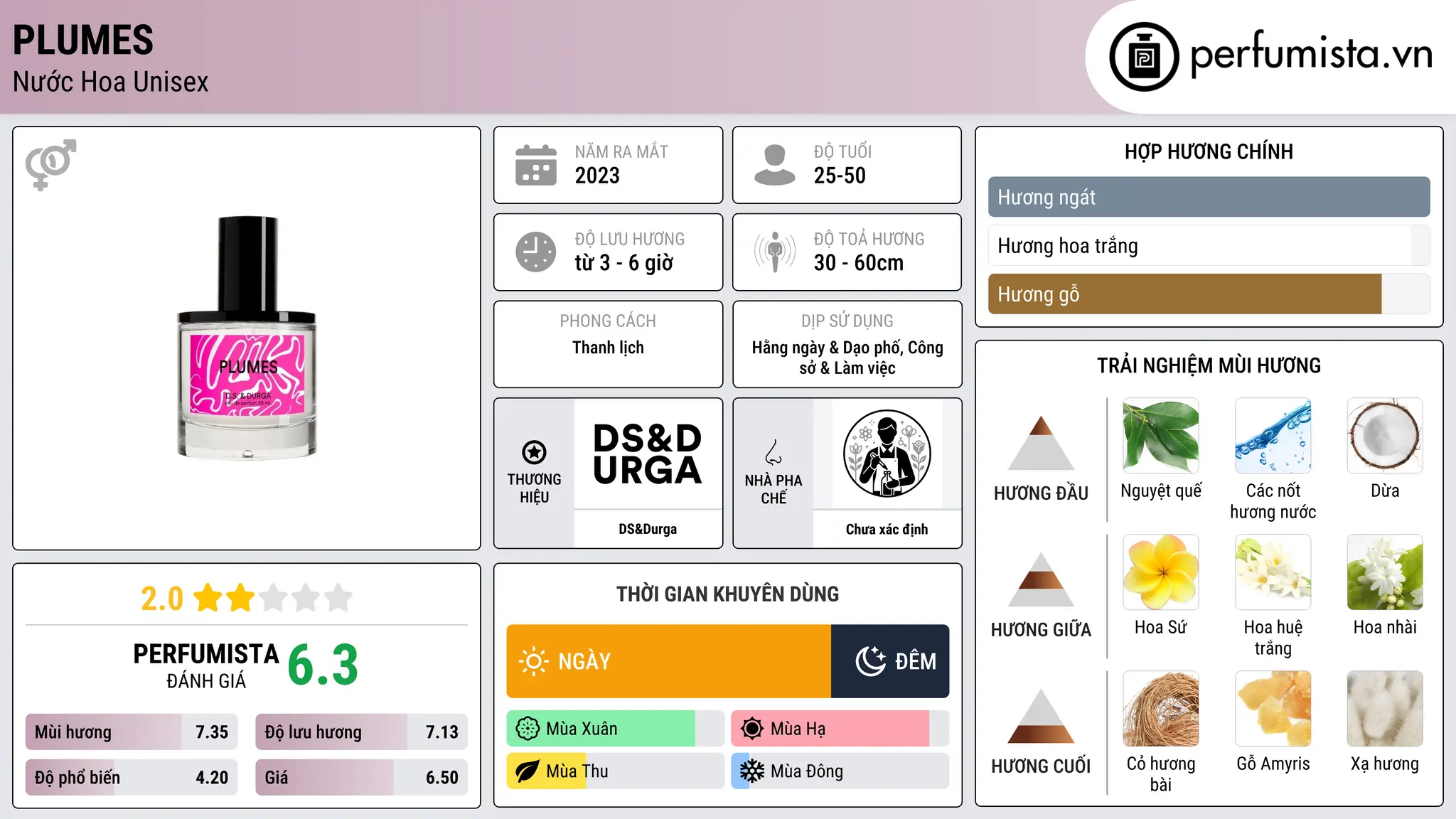The image size is (1456, 819).
Task: Click the Hương hoa trắng accord bar
Action: tap(1209, 245)
